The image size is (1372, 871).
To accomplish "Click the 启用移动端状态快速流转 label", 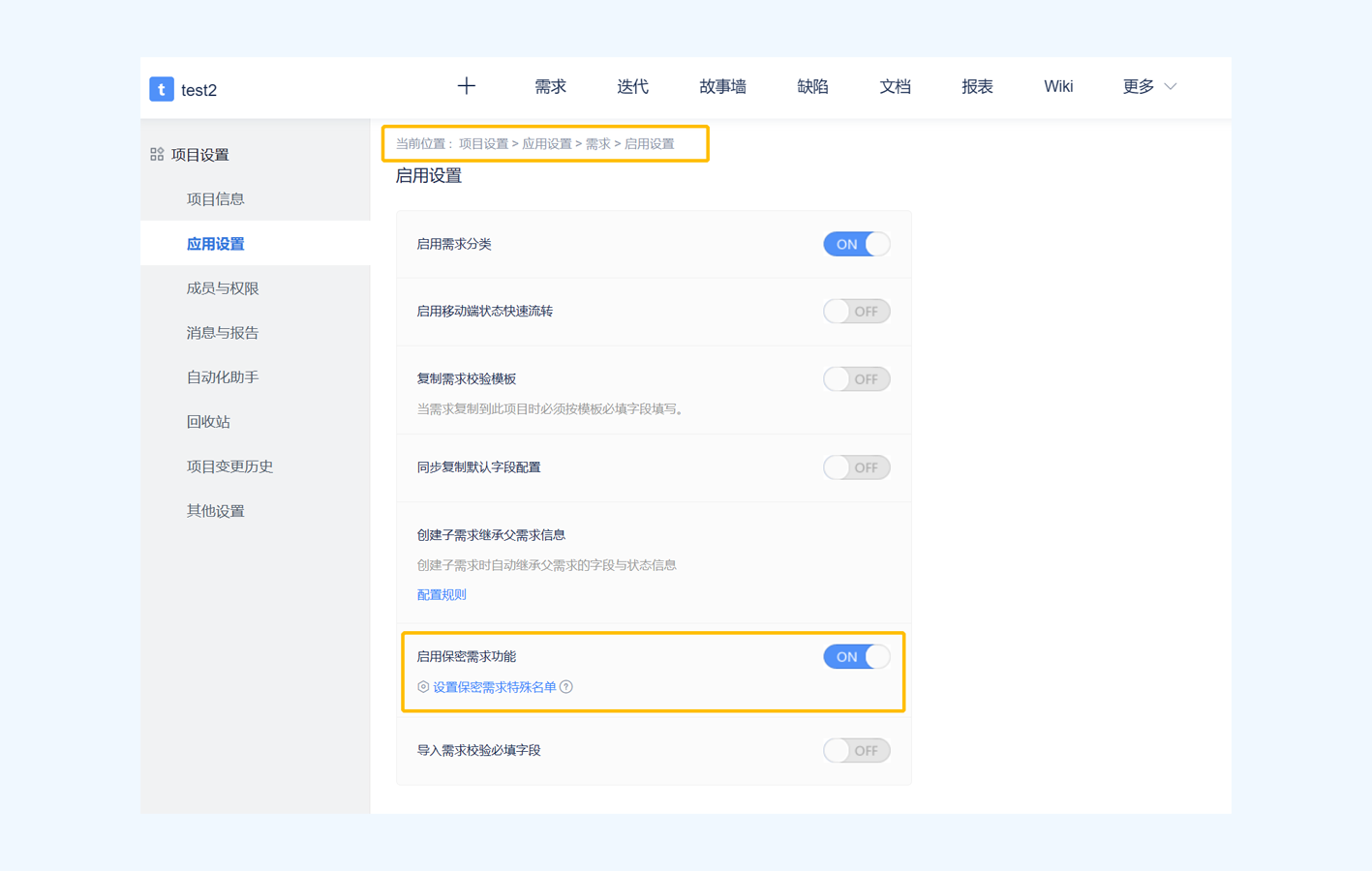I will [x=485, y=312].
